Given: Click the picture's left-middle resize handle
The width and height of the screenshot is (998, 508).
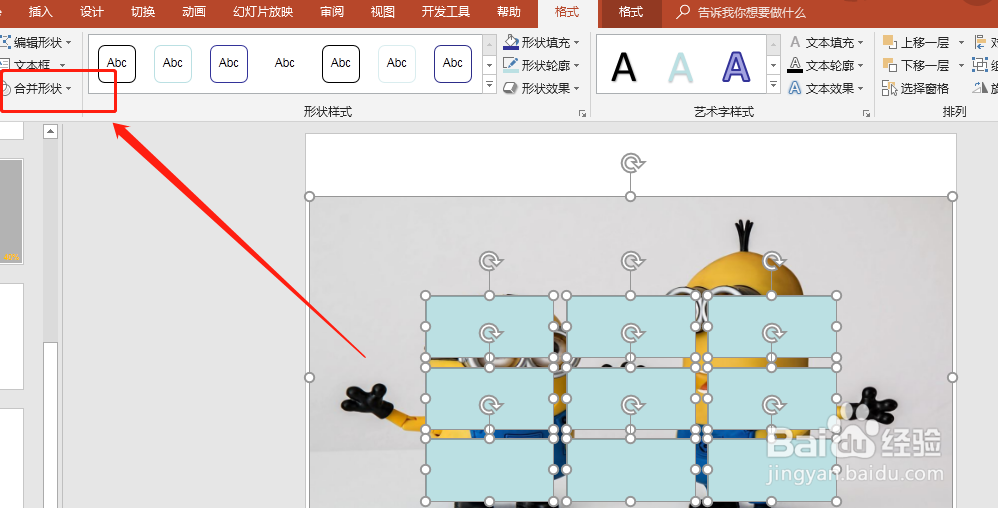Looking at the screenshot, I should click(309, 377).
